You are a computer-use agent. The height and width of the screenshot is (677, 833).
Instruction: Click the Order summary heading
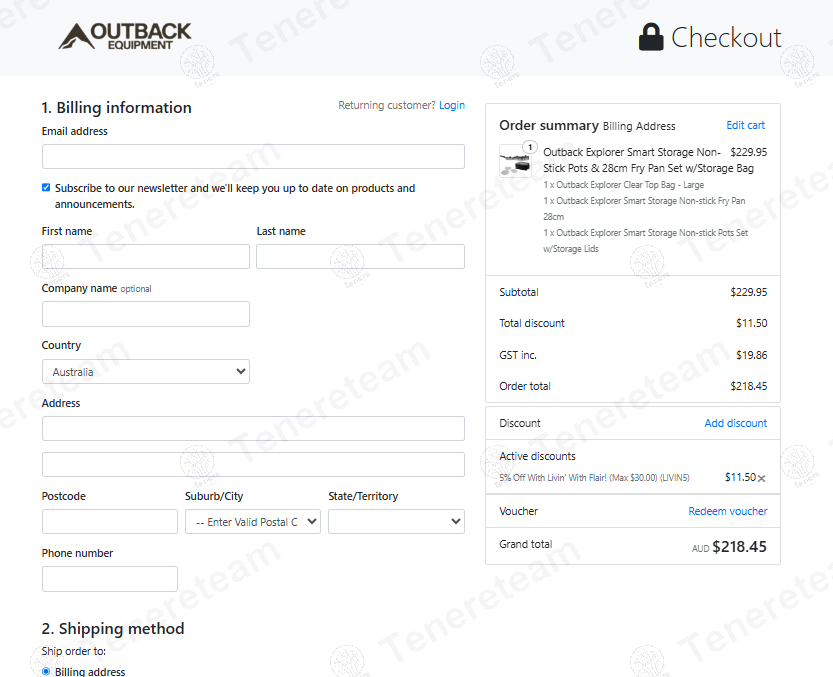[x=549, y=125]
